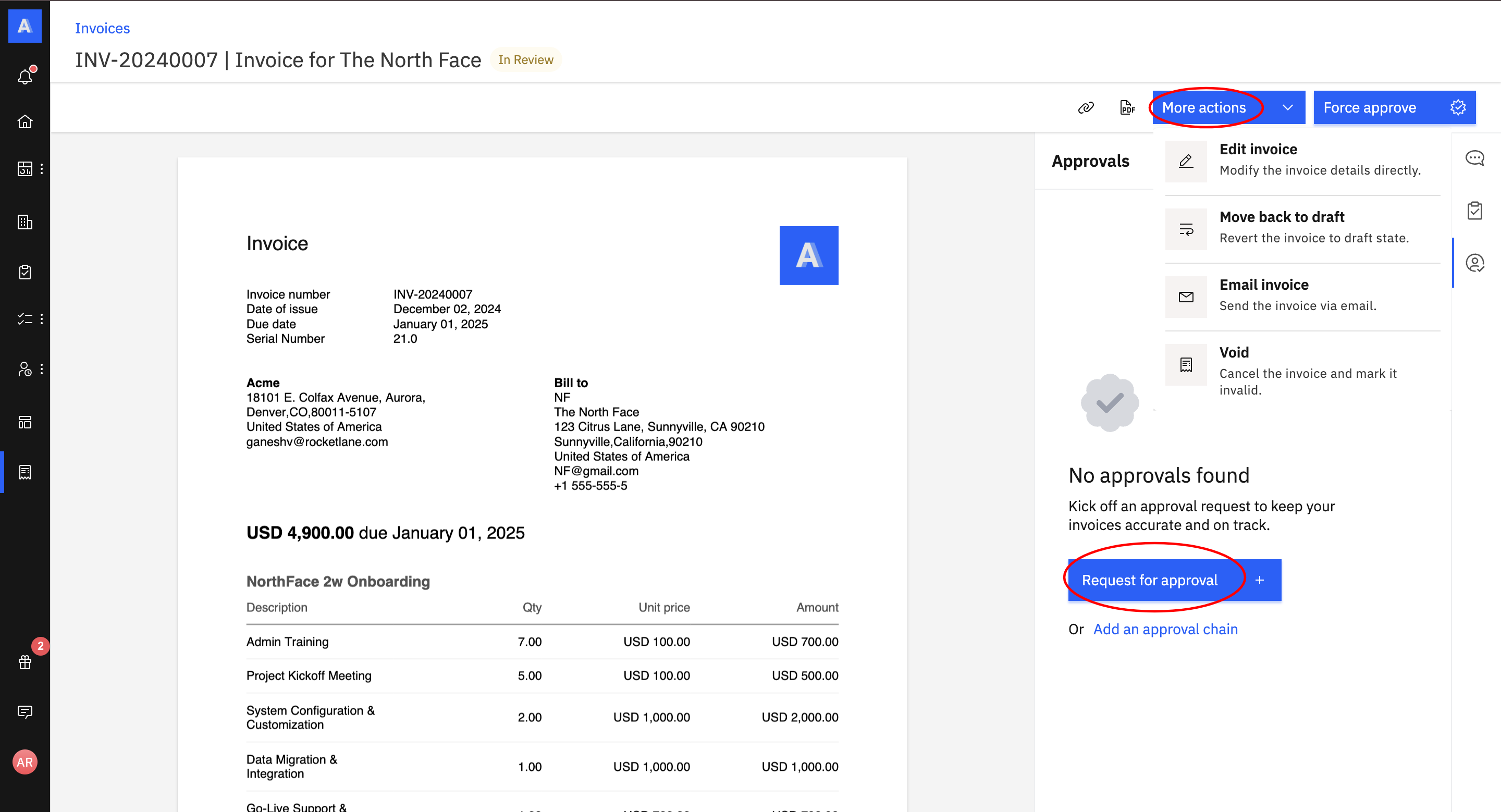The height and width of the screenshot is (812, 1501).
Task: Select Edit invoice from the menu
Action: coord(1302,159)
